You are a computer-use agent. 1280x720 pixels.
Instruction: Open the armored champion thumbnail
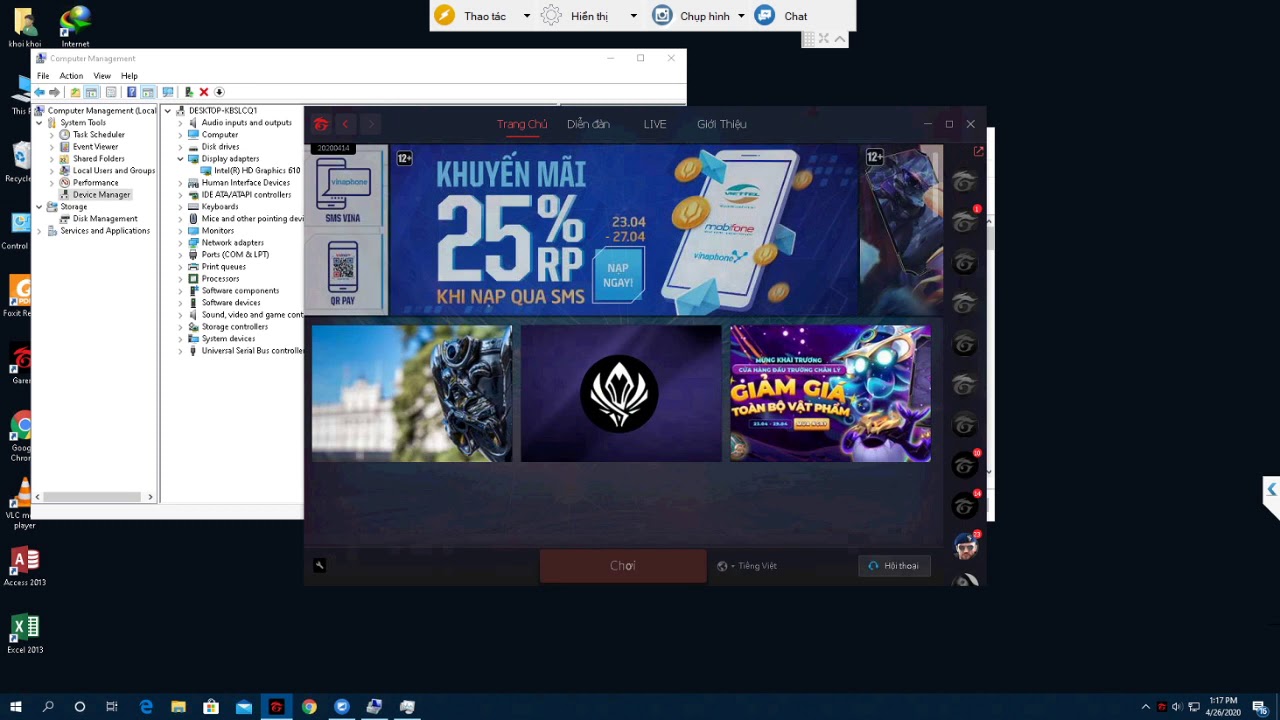tap(412, 393)
